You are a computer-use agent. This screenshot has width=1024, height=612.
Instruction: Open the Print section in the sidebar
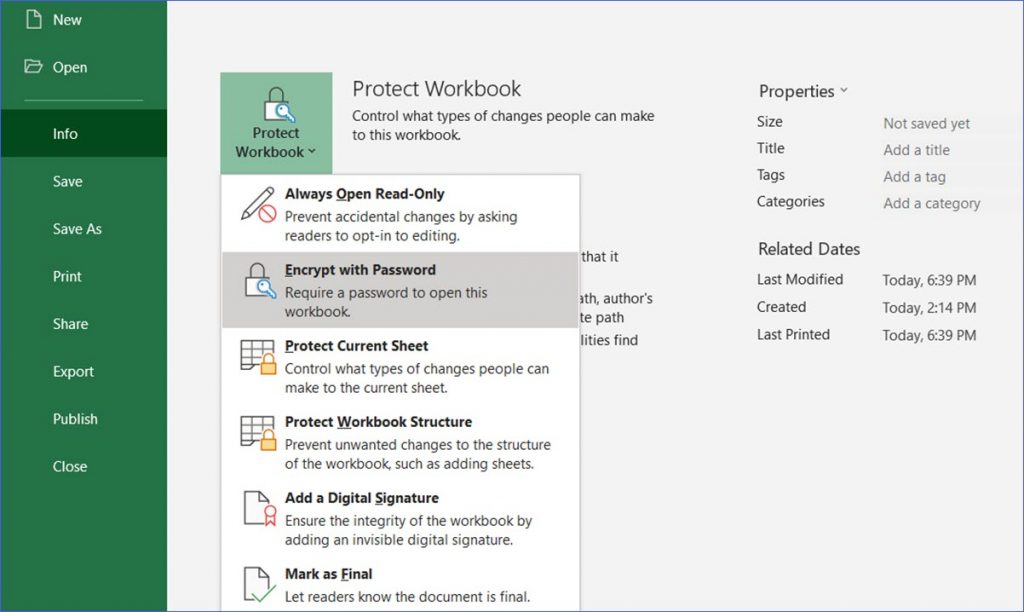point(69,276)
